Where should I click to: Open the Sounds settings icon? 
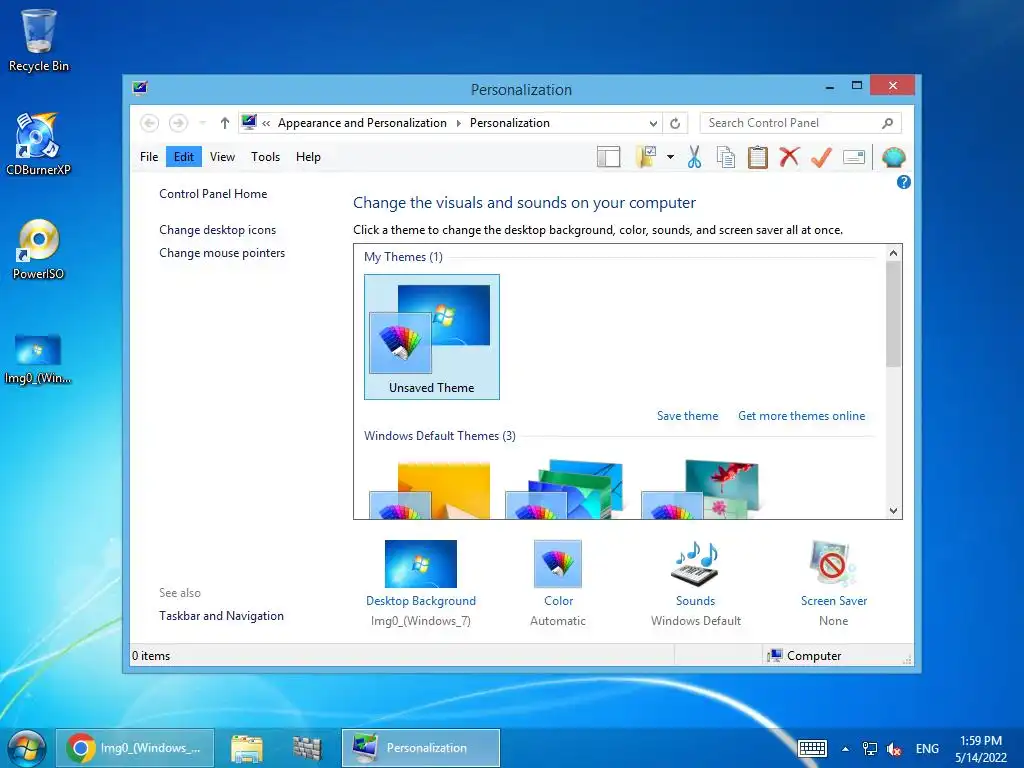pos(696,564)
